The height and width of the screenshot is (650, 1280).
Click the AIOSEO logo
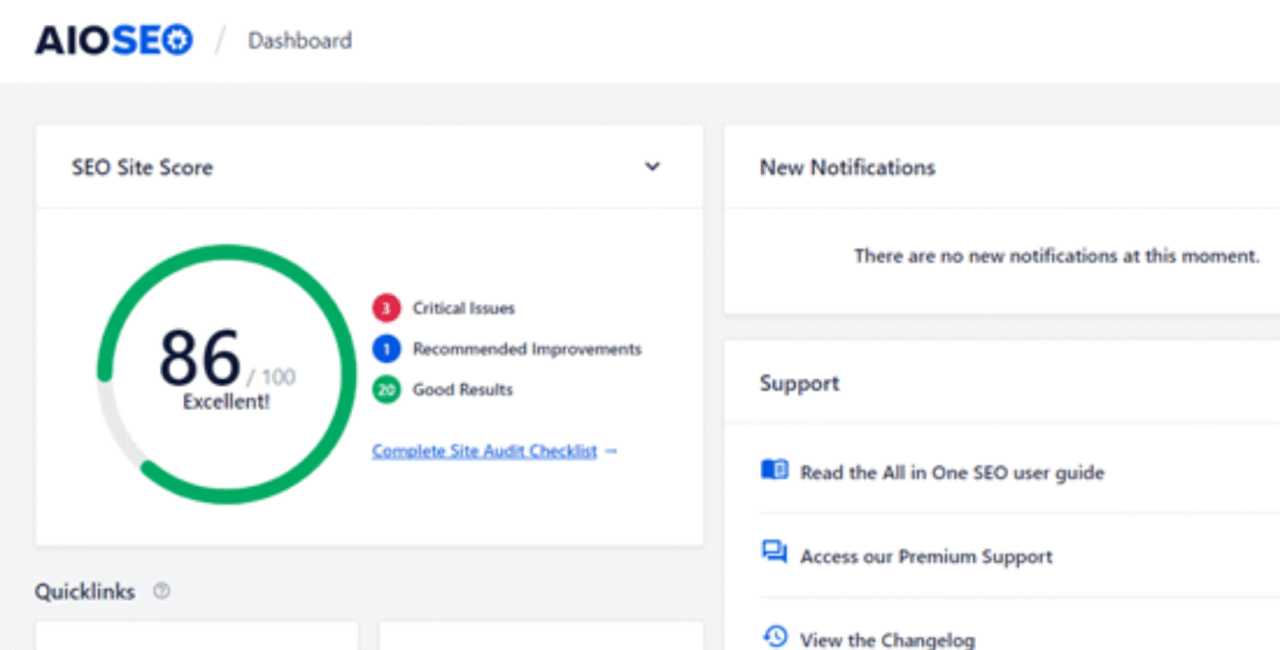coord(114,40)
